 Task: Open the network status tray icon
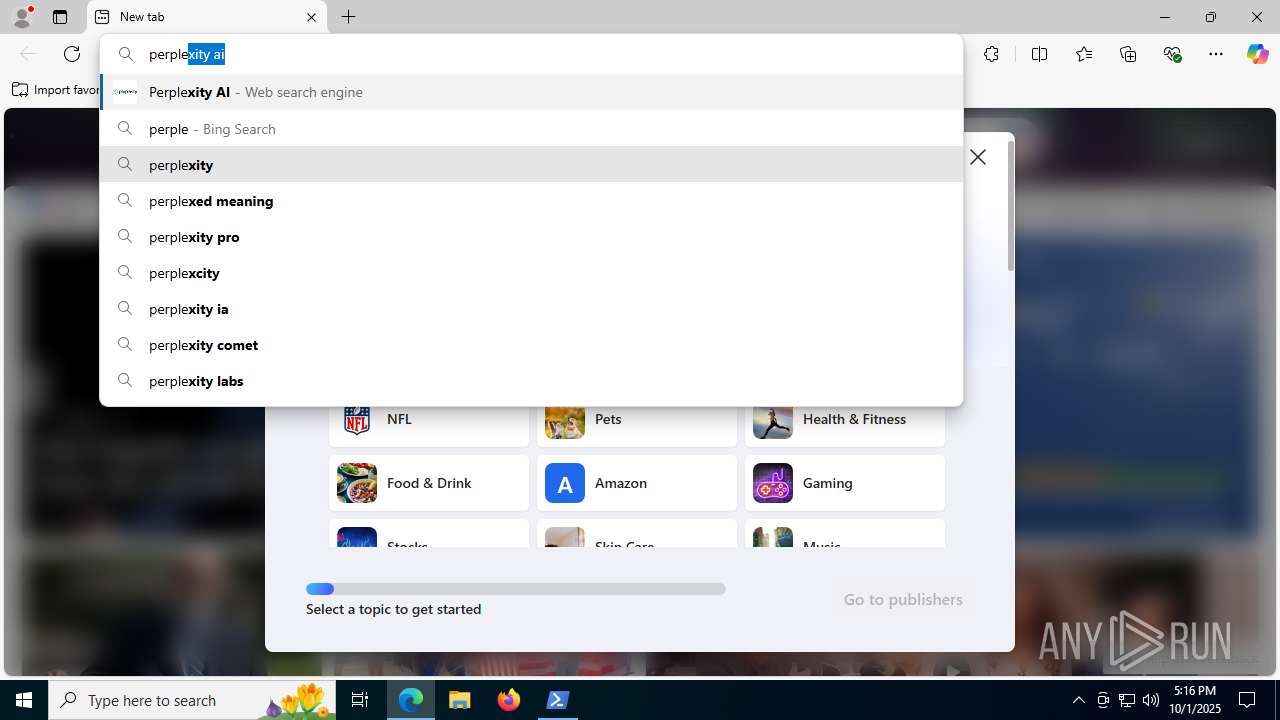[x=1127, y=700]
